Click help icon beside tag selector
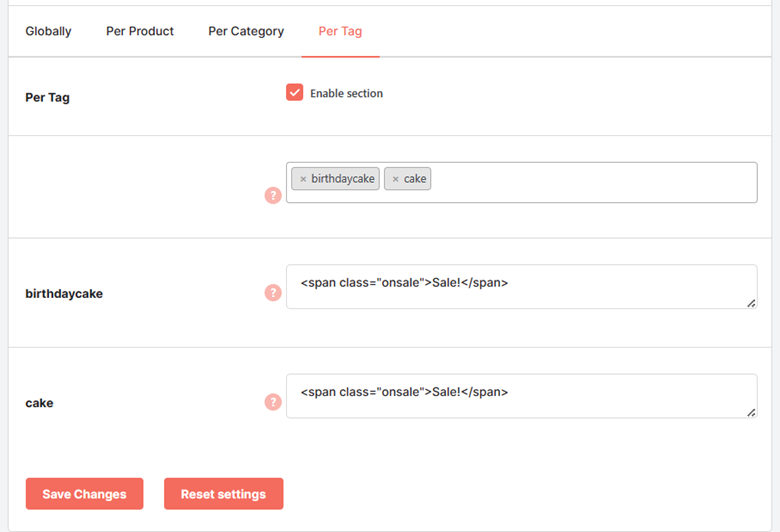The height and width of the screenshot is (532, 780). (x=273, y=195)
